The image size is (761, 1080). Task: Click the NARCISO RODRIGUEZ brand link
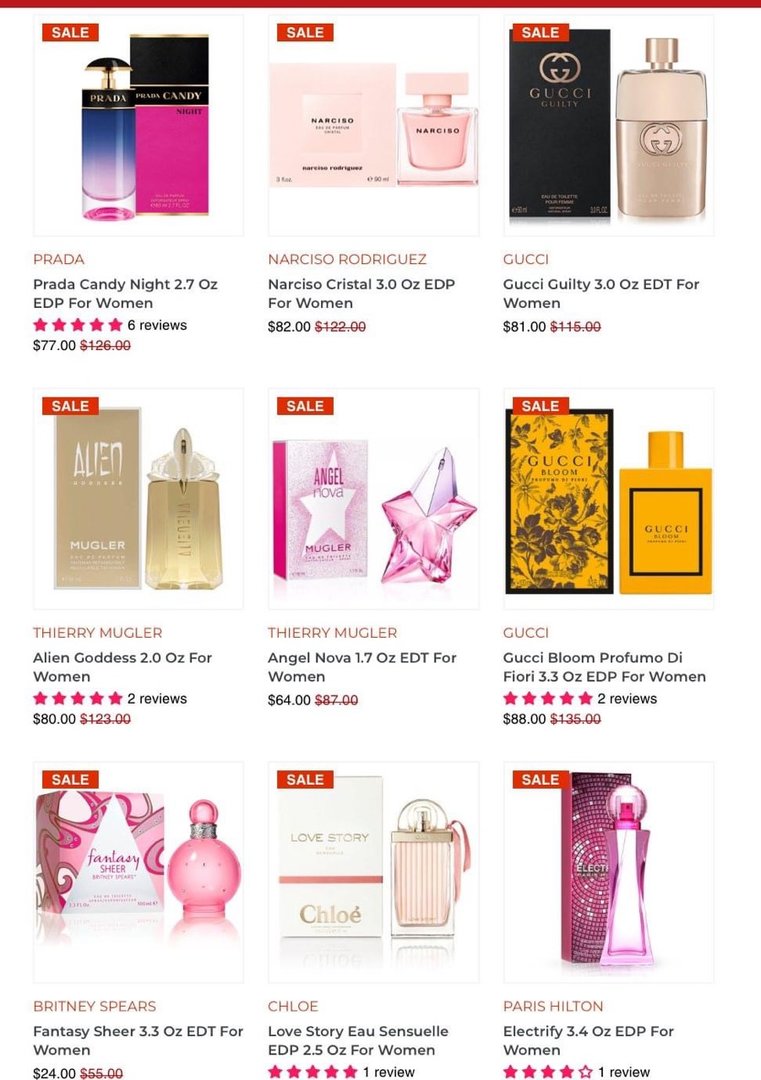(347, 260)
